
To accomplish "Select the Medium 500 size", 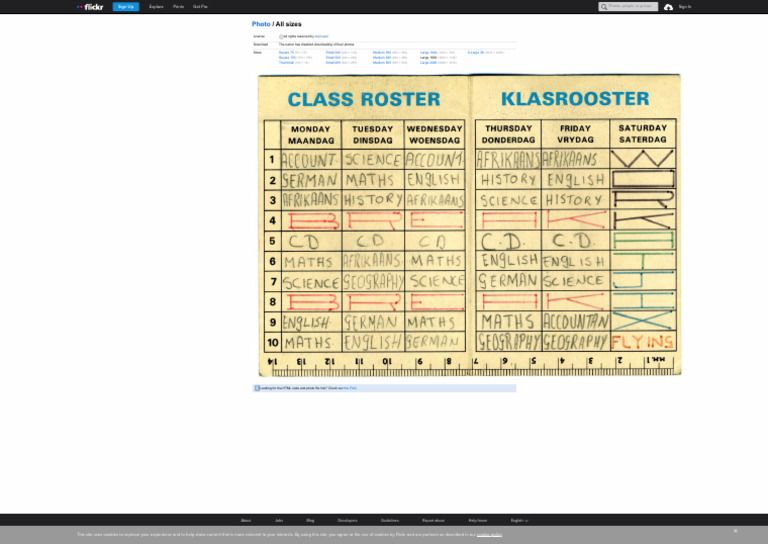I will click(382, 52).
